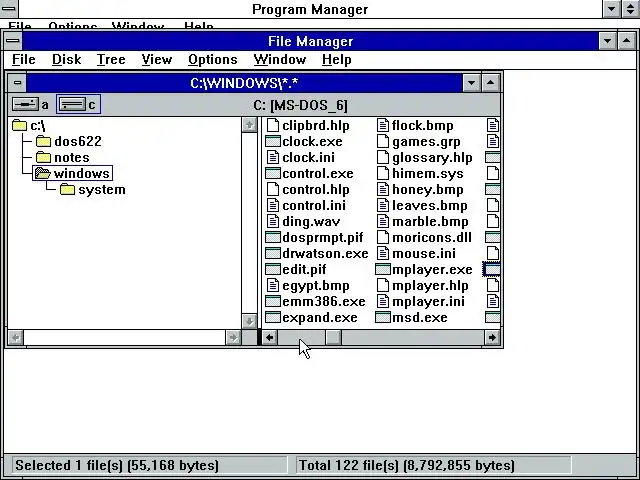Select file control.ini
The height and width of the screenshot is (480, 640).
point(313,205)
